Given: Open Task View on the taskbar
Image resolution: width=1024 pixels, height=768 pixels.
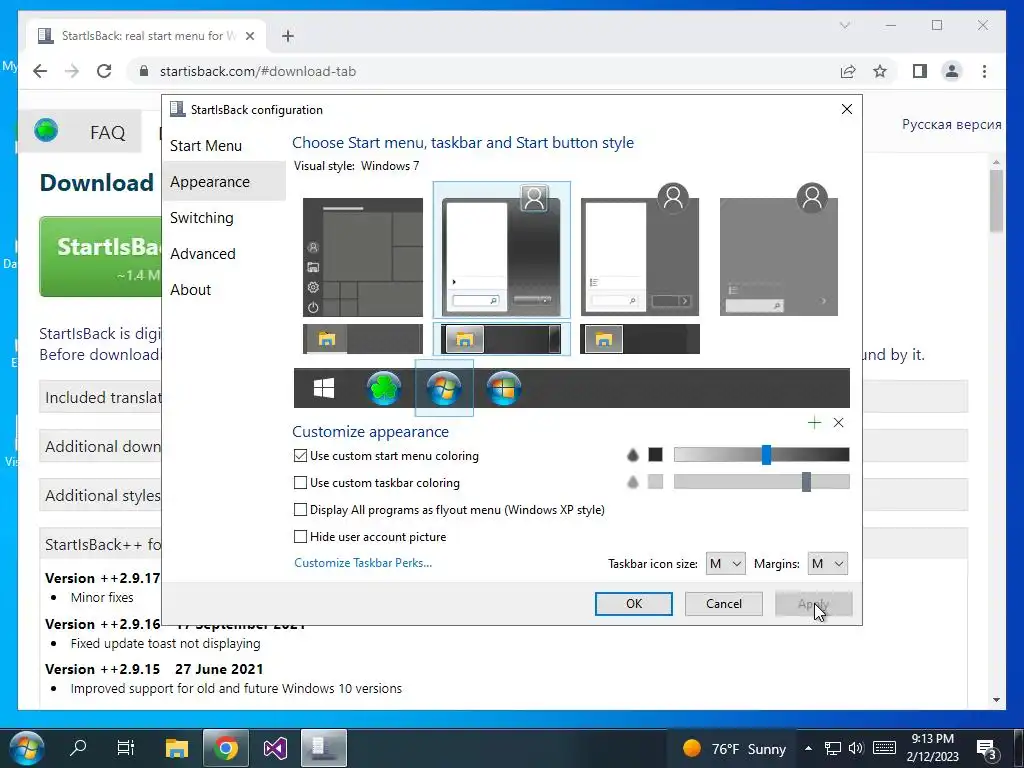Looking at the screenshot, I should (x=126, y=748).
